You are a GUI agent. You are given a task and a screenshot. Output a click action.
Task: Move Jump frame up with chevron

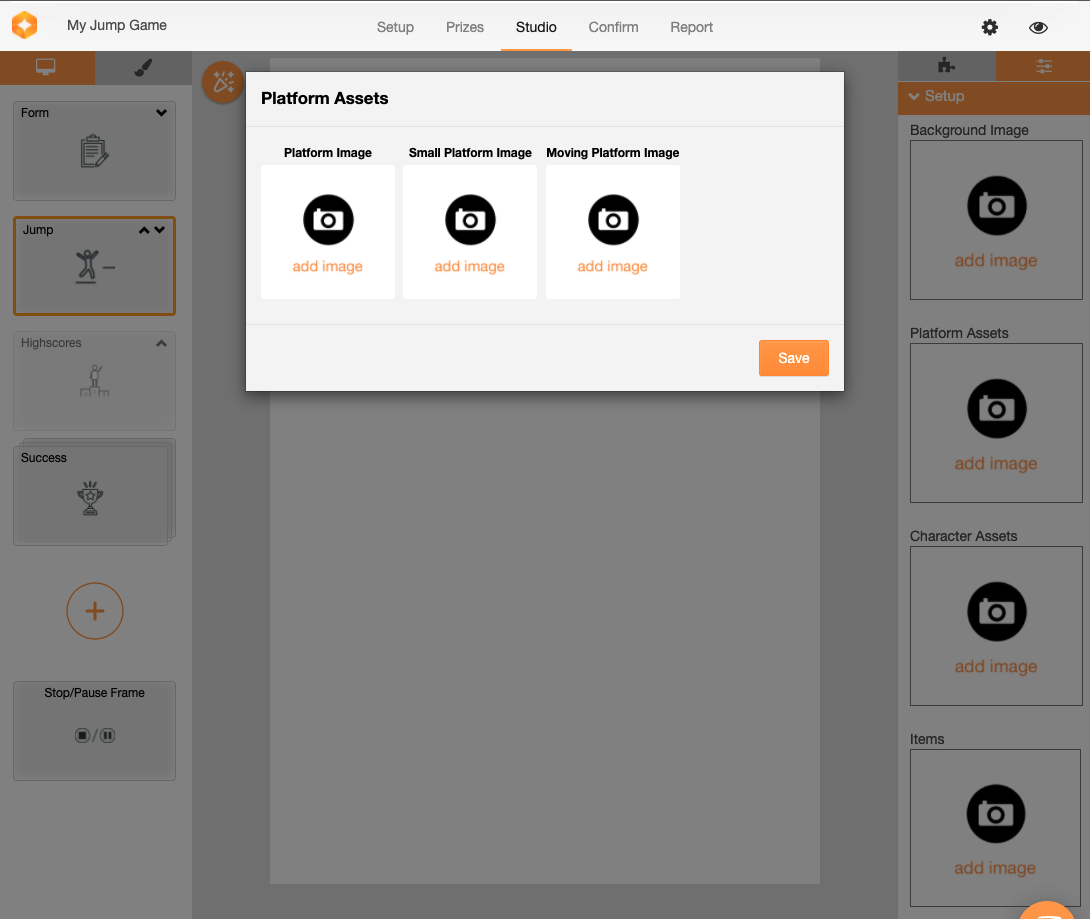click(144, 230)
